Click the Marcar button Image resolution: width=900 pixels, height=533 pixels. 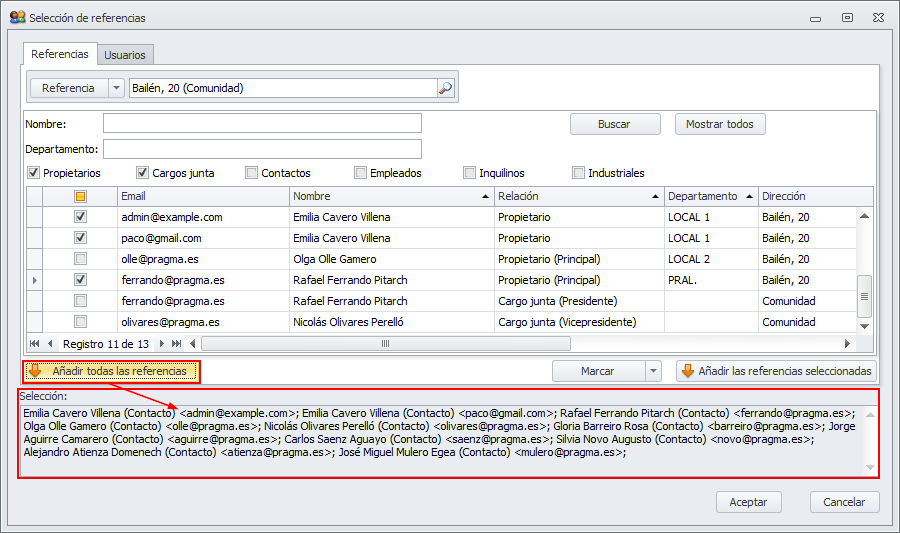click(x=598, y=371)
